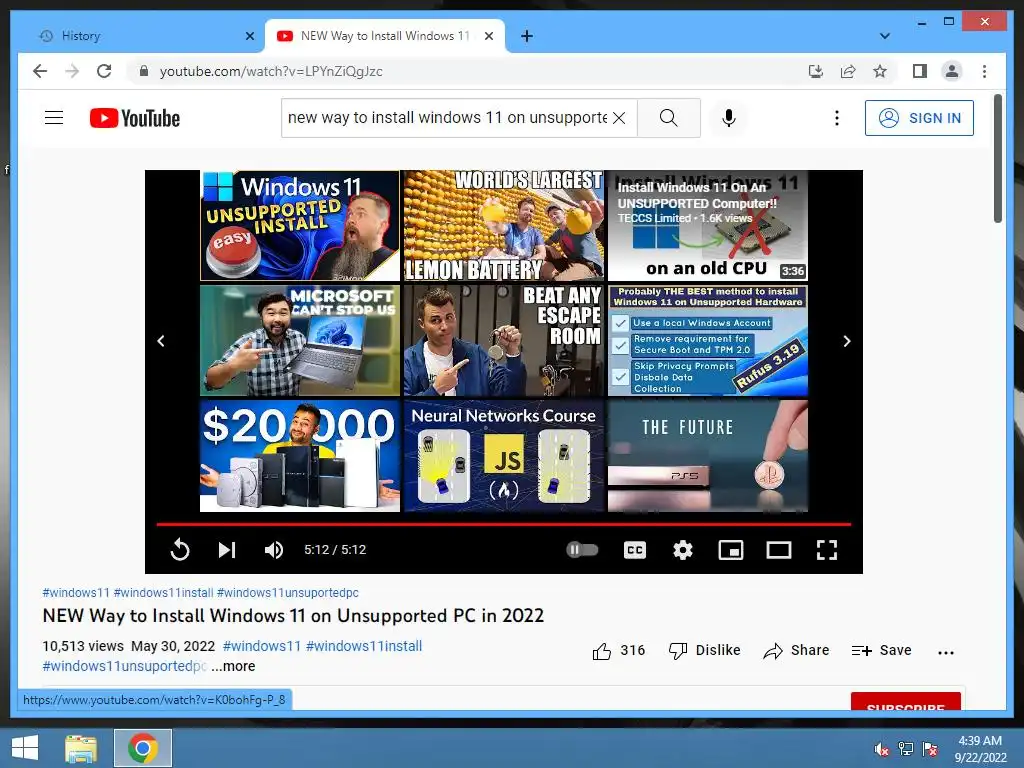The image size is (1024, 768).
Task: Open Neural Networks Course thumbnail
Action: (x=504, y=456)
